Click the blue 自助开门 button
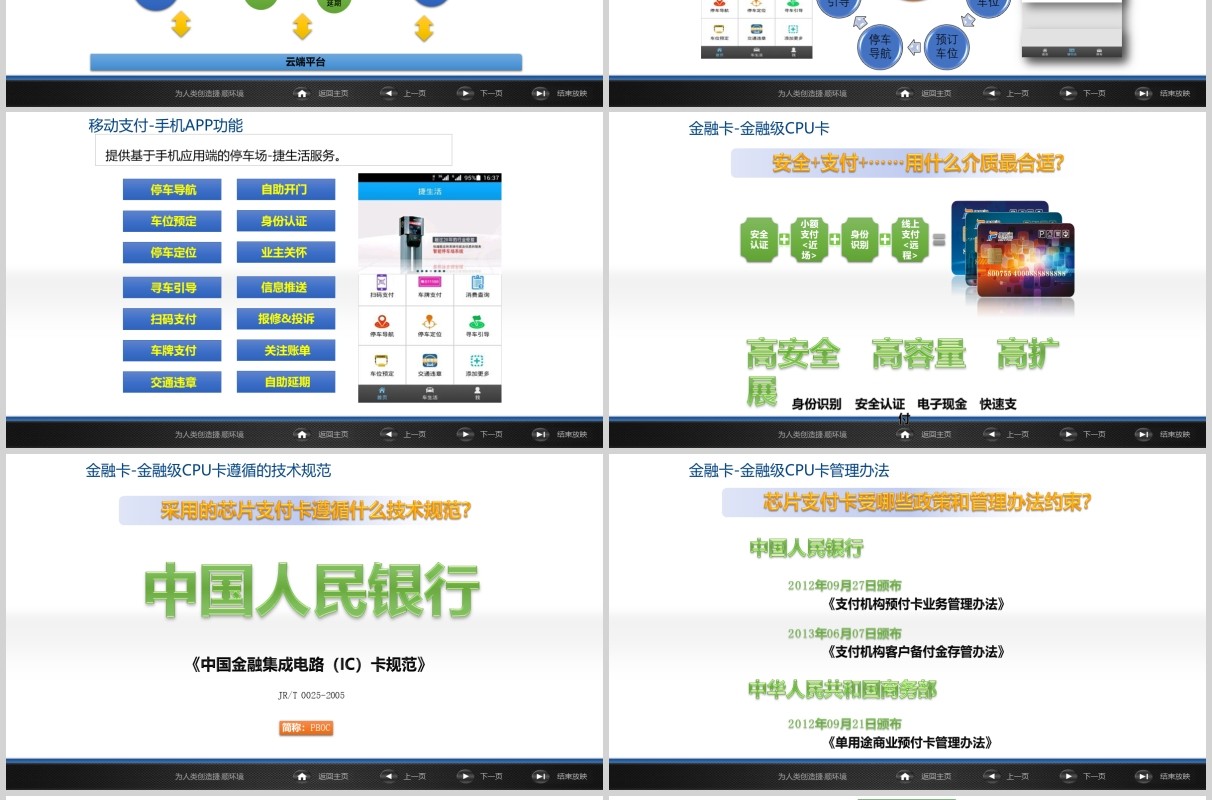 285,189
